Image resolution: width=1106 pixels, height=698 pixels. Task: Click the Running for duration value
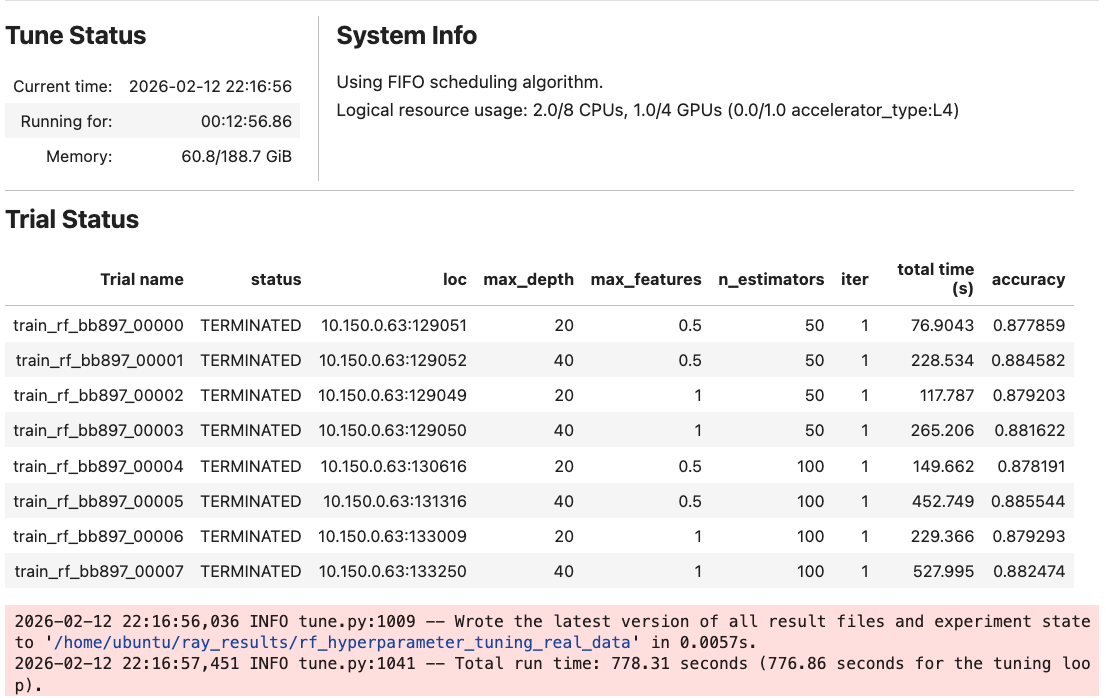point(246,122)
